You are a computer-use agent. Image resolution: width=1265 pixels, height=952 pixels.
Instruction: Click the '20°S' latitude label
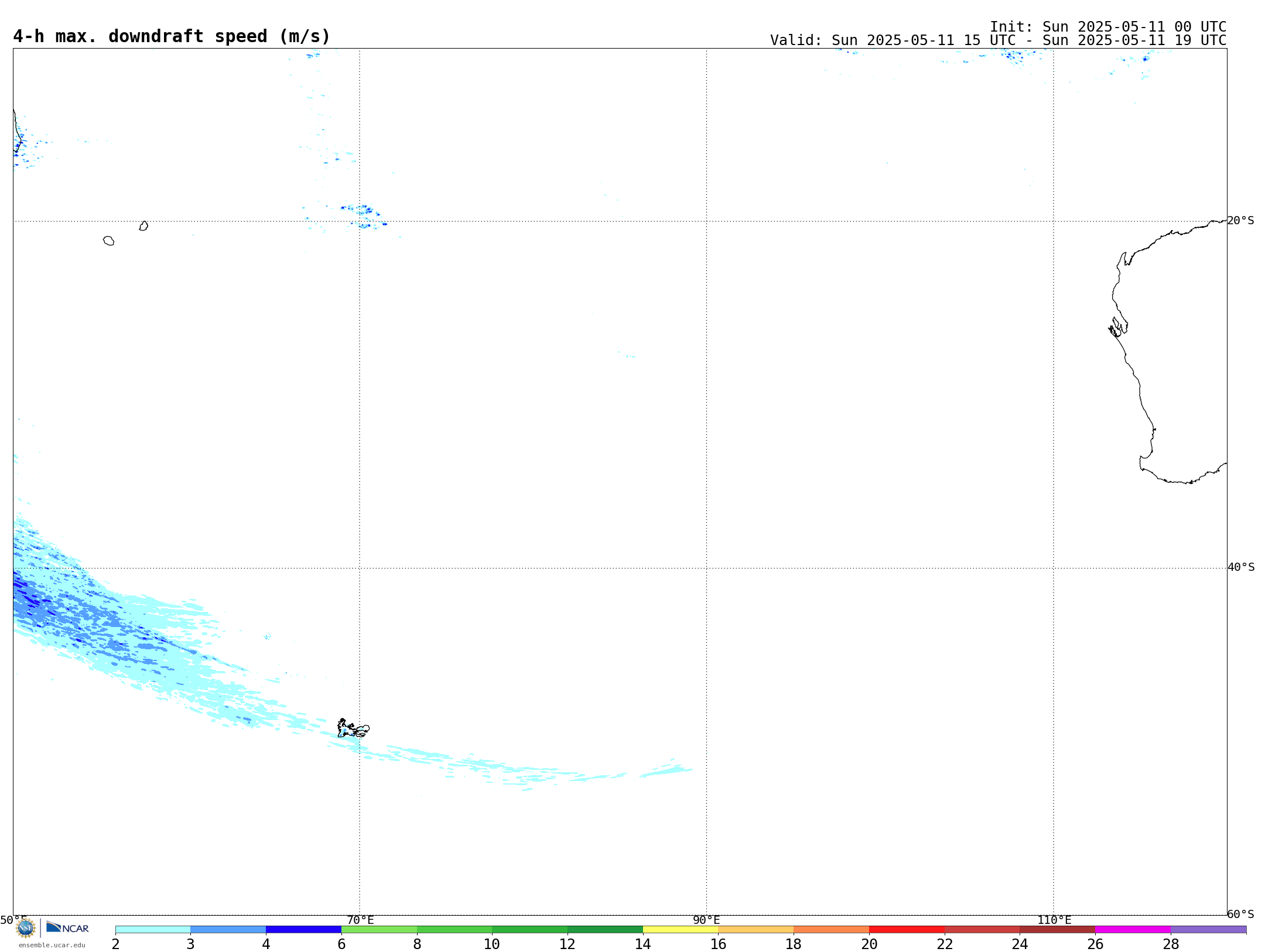(x=1240, y=221)
